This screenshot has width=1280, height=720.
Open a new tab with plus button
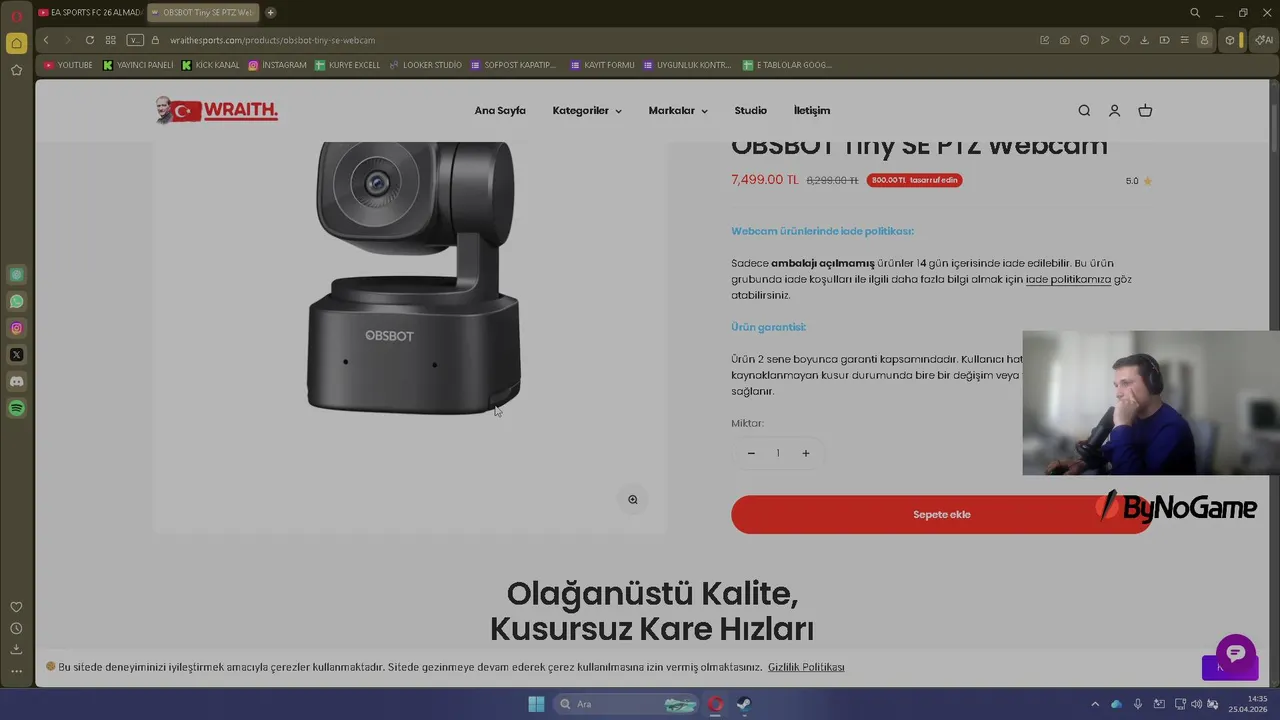coord(270,13)
